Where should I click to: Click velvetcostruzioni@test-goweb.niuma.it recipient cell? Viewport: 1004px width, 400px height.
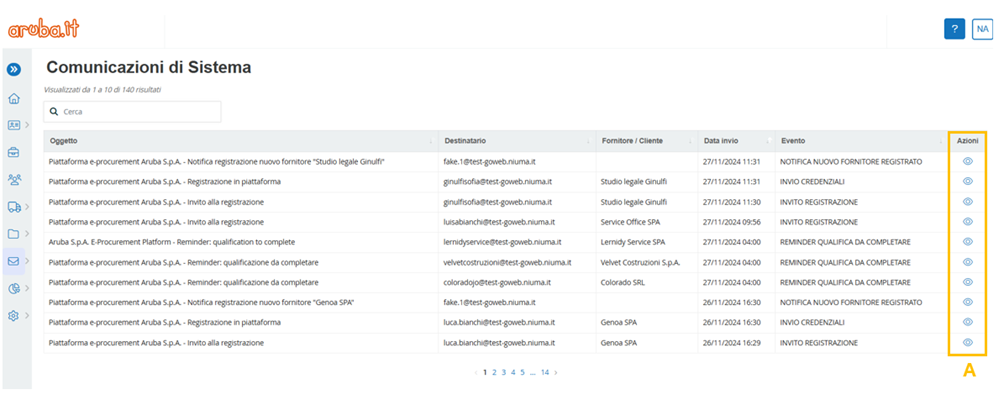pyautogui.click(x=508, y=262)
